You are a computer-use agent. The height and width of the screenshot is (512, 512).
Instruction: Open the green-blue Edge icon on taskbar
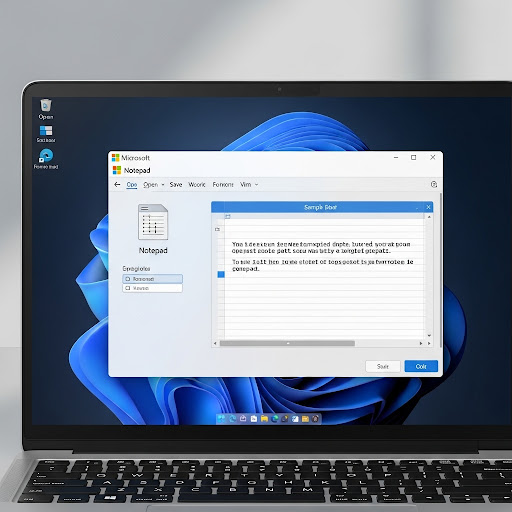click(275, 419)
